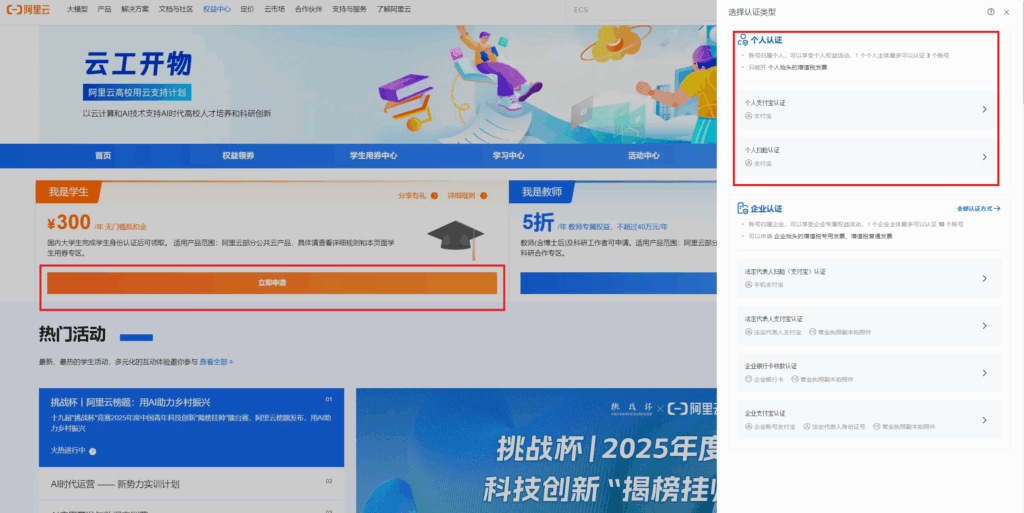1024x513 pixels.
Task: Expand the 企业银行卡收款认证 chevron
Action: [985, 373]
